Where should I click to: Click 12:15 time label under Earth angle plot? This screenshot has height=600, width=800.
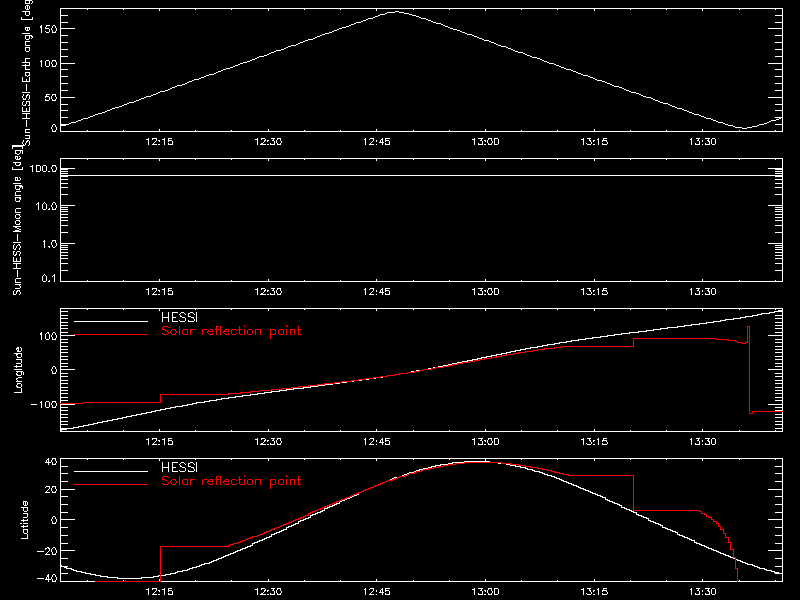point(159,142)
